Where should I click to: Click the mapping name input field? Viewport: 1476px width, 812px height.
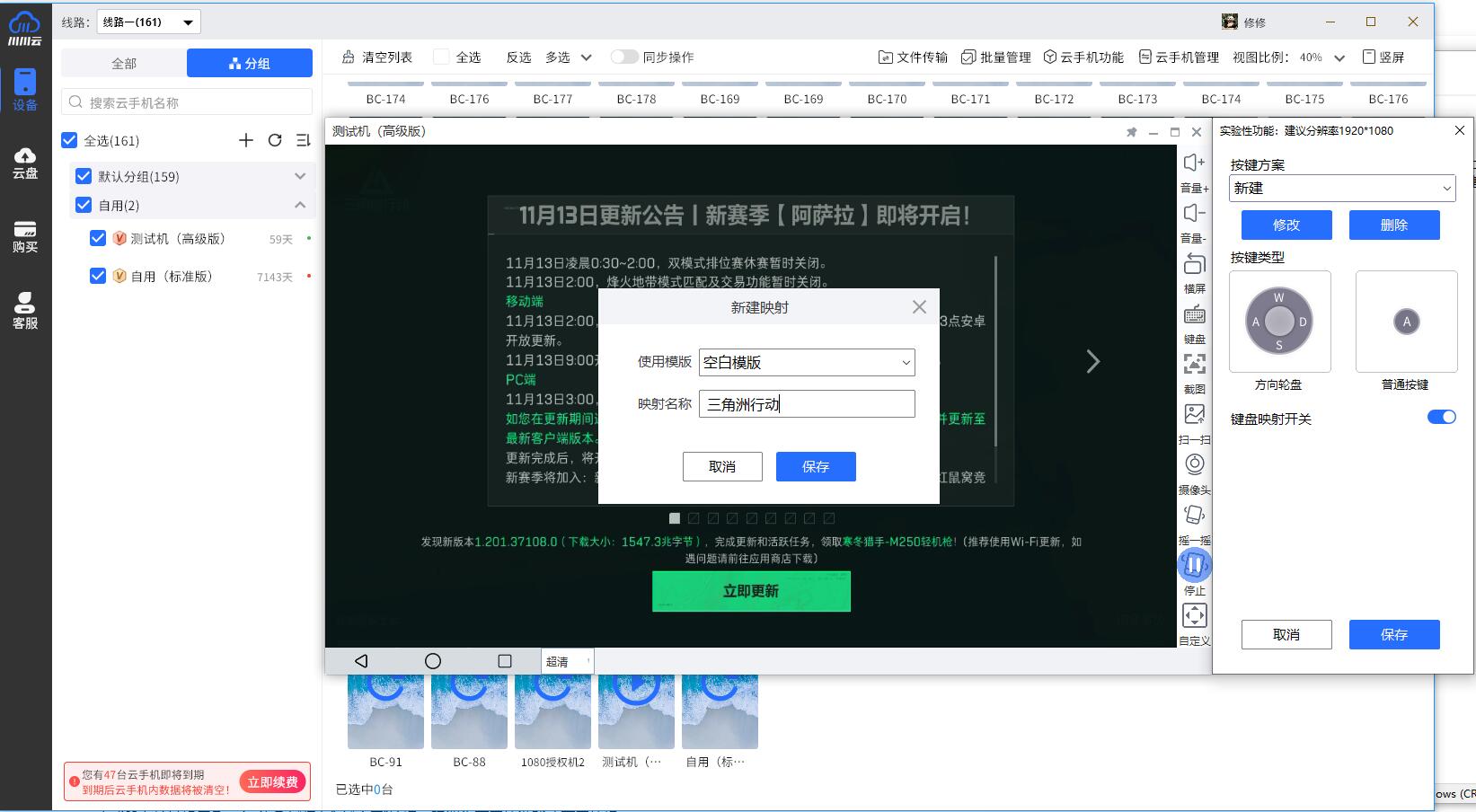pyautogui.click(x=806, y=404)
